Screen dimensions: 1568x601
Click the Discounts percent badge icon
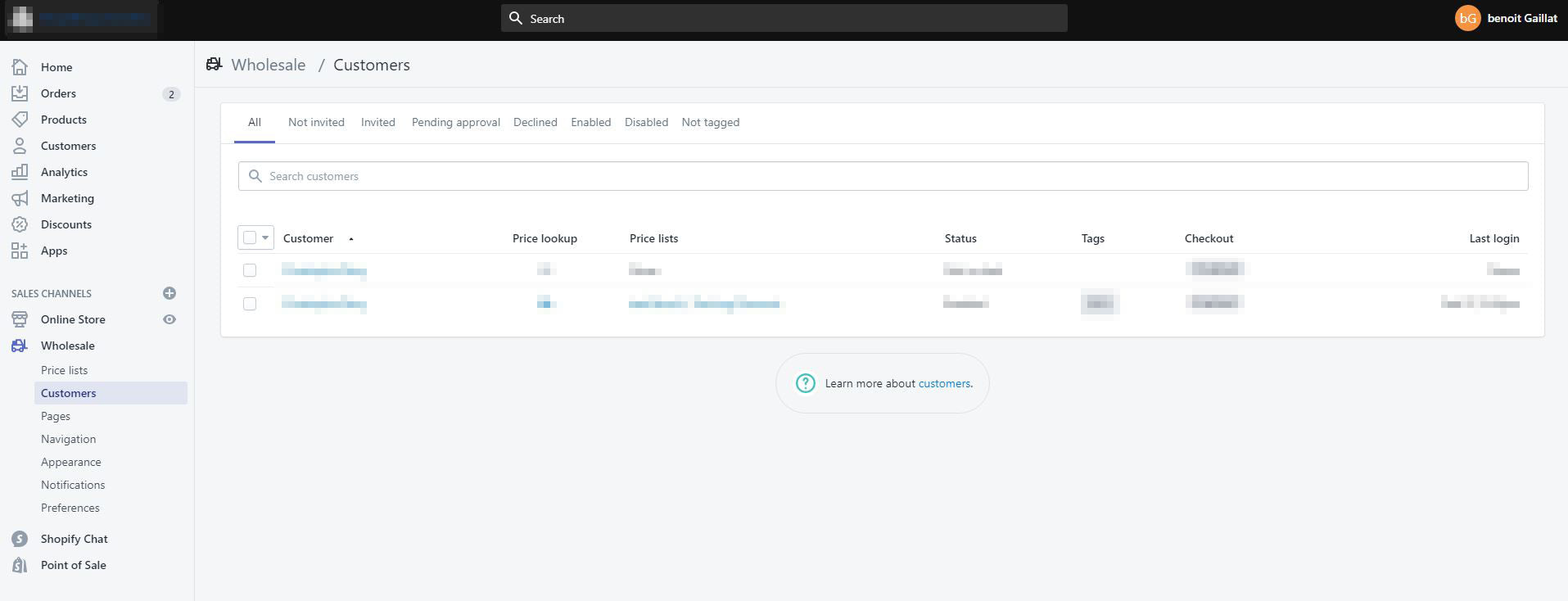(20, 224)
